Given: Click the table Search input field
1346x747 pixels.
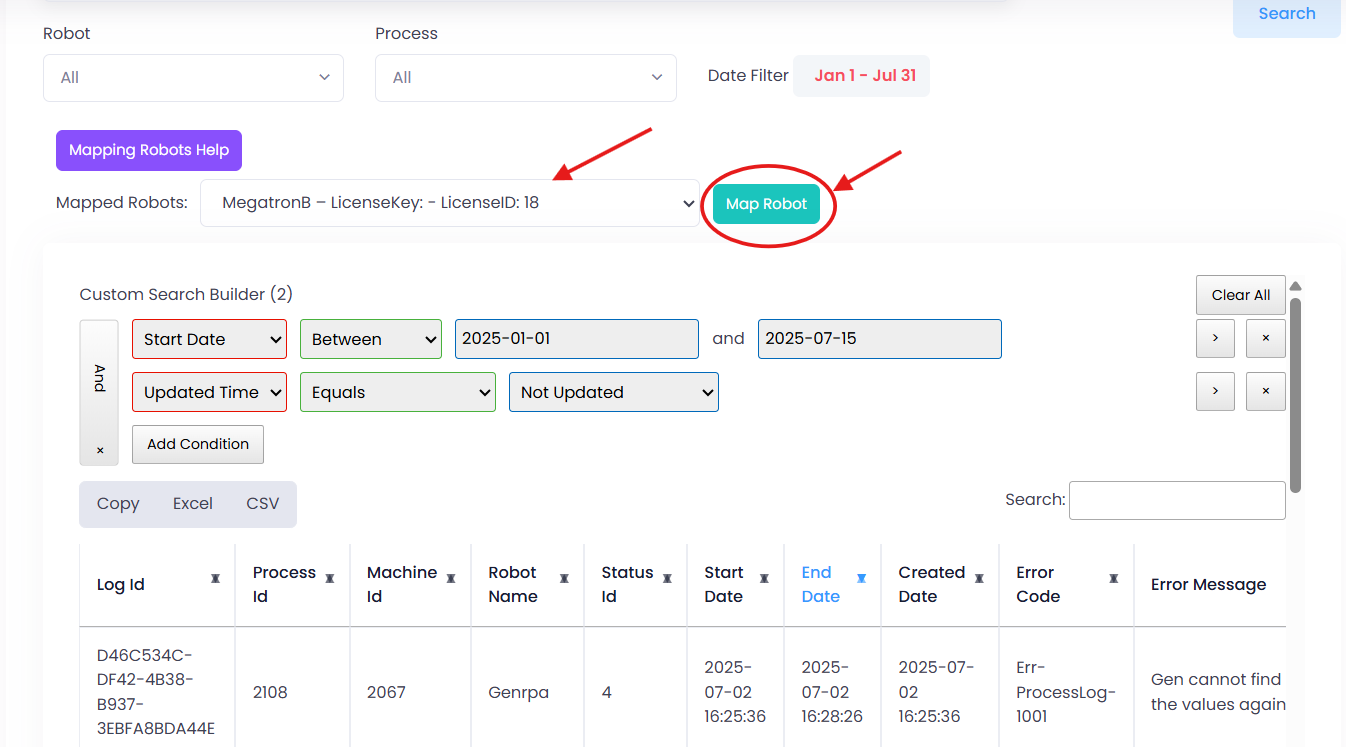Looking at the screenshot, I should 1176,500.
